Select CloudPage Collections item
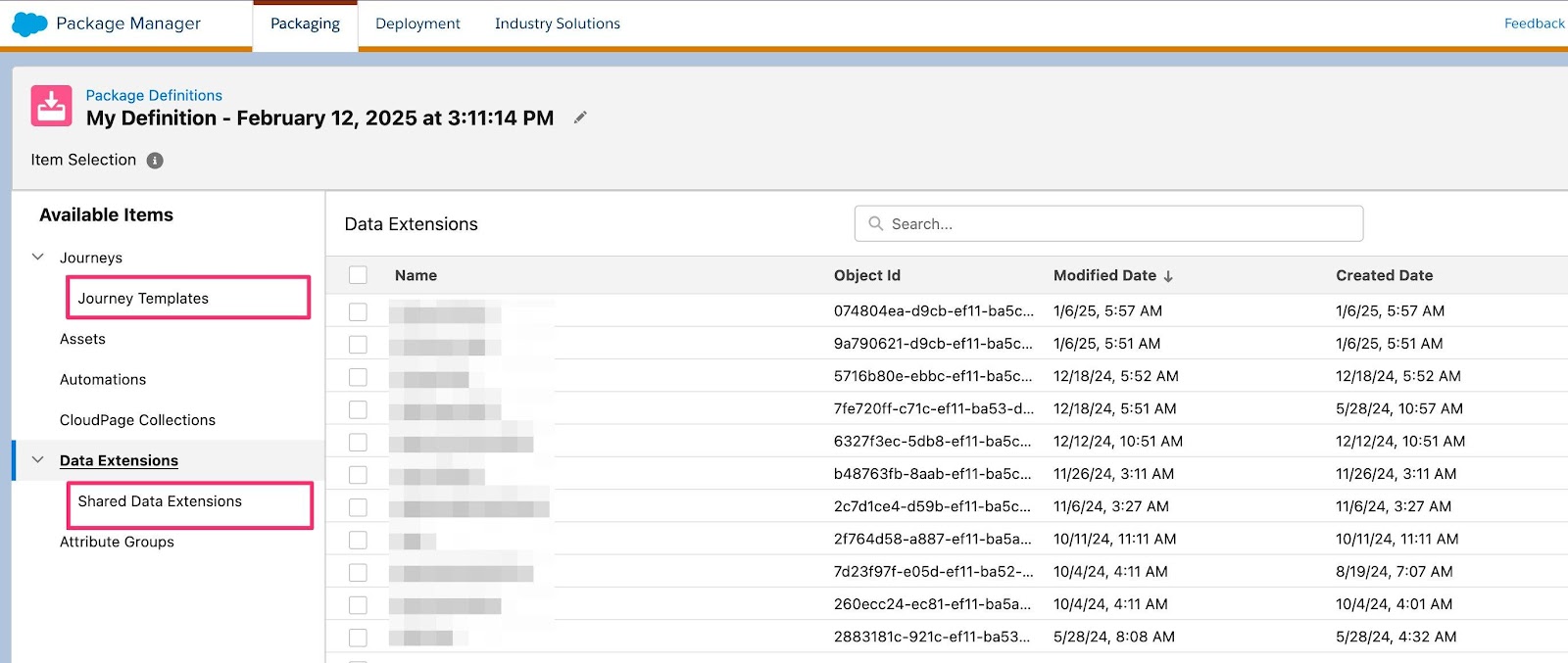 137,420
